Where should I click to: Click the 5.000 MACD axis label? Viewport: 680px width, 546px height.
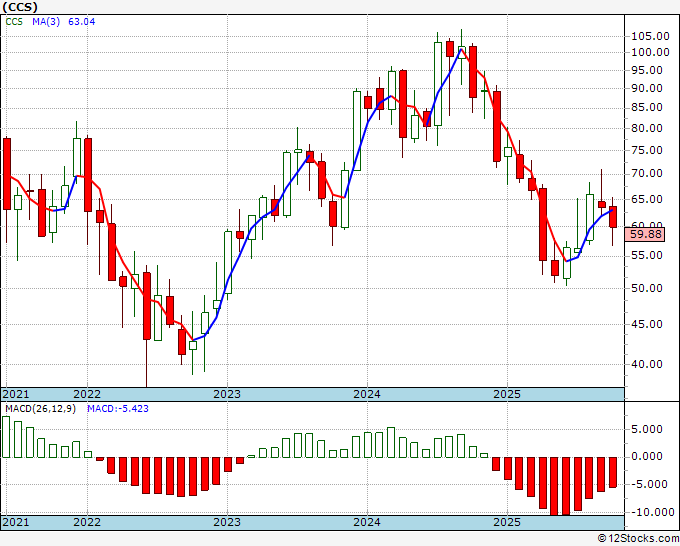pyautogui.click(x=647, y=429)
